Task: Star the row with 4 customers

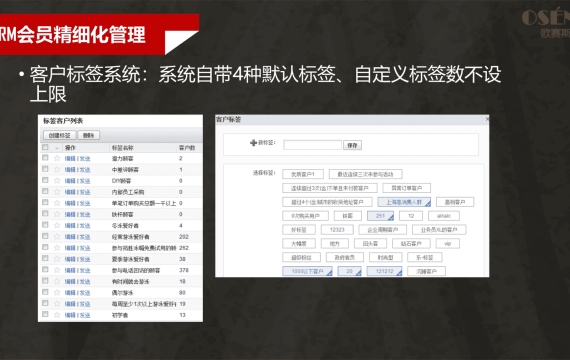Action: click(x=57, y=225)
